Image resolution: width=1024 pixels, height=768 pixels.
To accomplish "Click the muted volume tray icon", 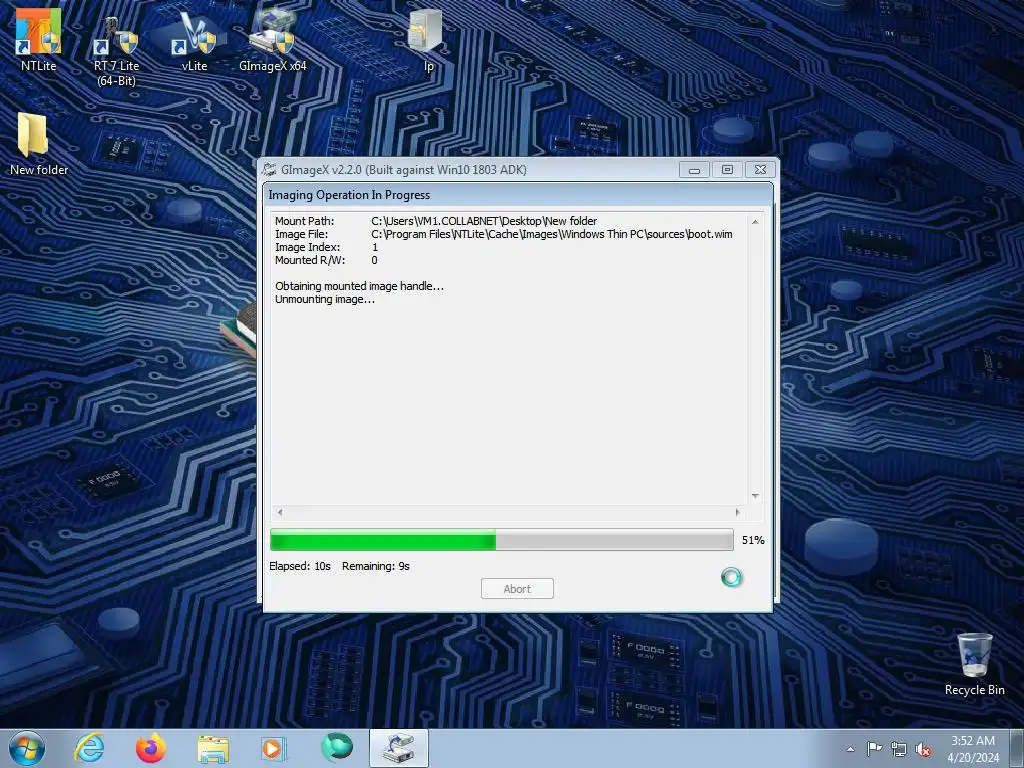I will pos(923,750).
